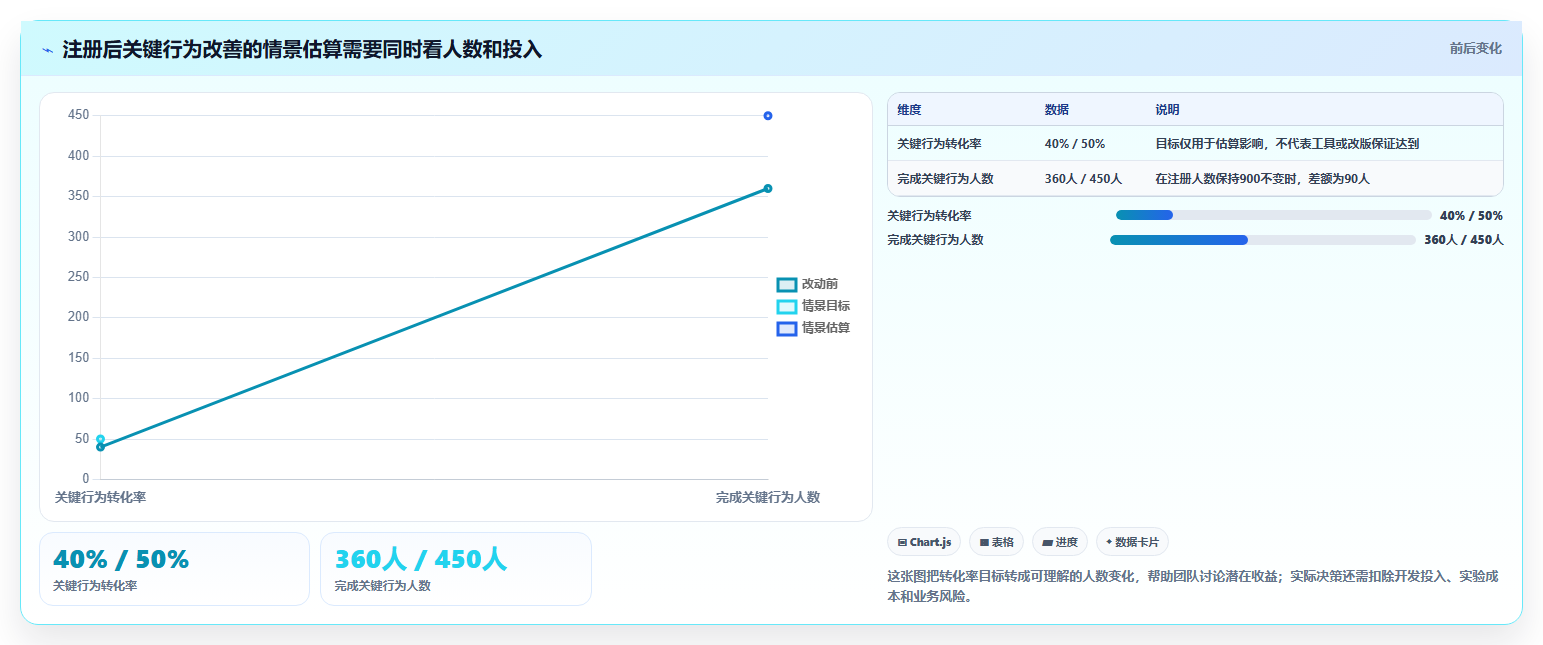Click the y-axis tick label 450
1543x645 pixels.
79,115
